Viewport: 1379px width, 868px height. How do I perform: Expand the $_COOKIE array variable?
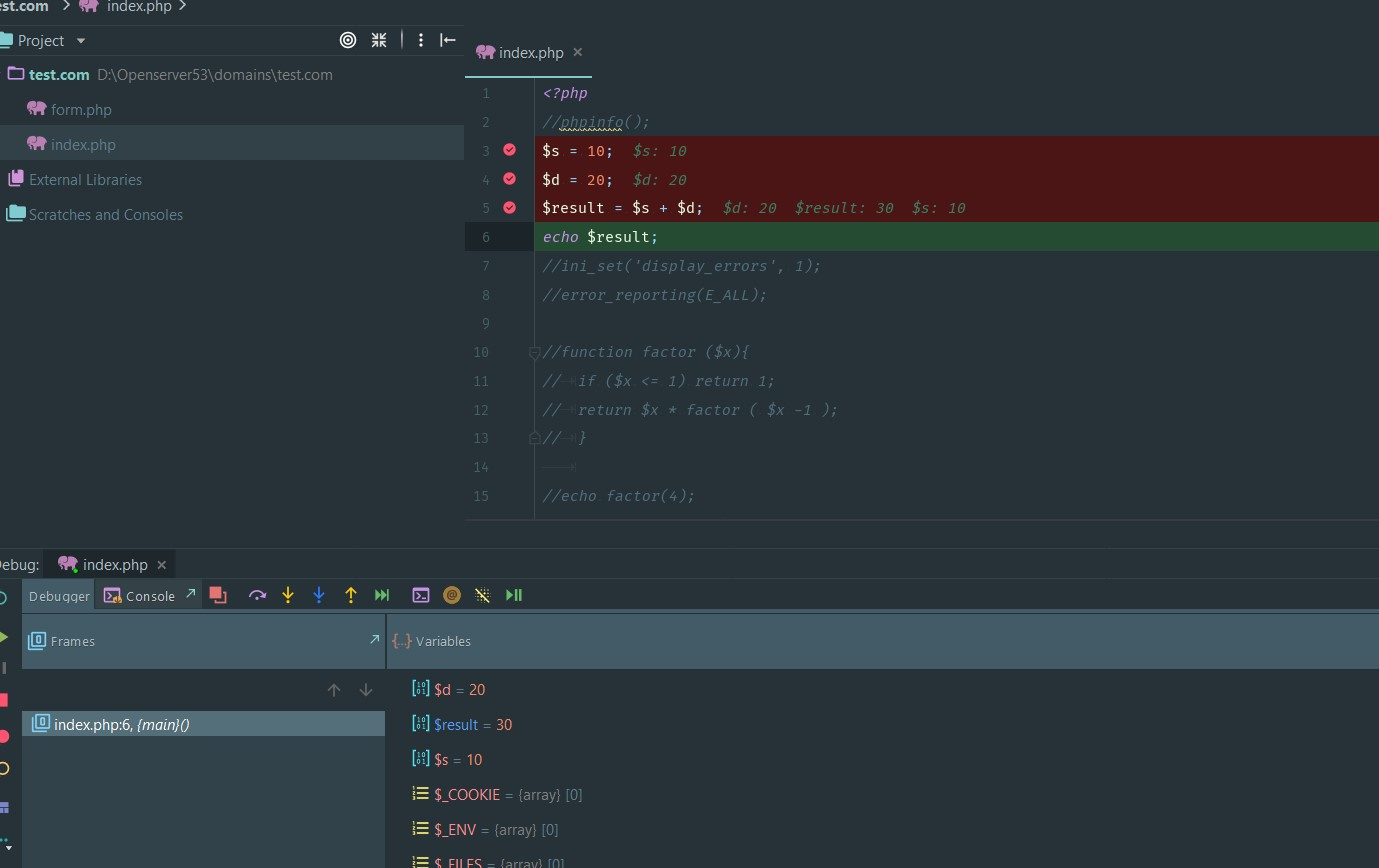(421, 794)
